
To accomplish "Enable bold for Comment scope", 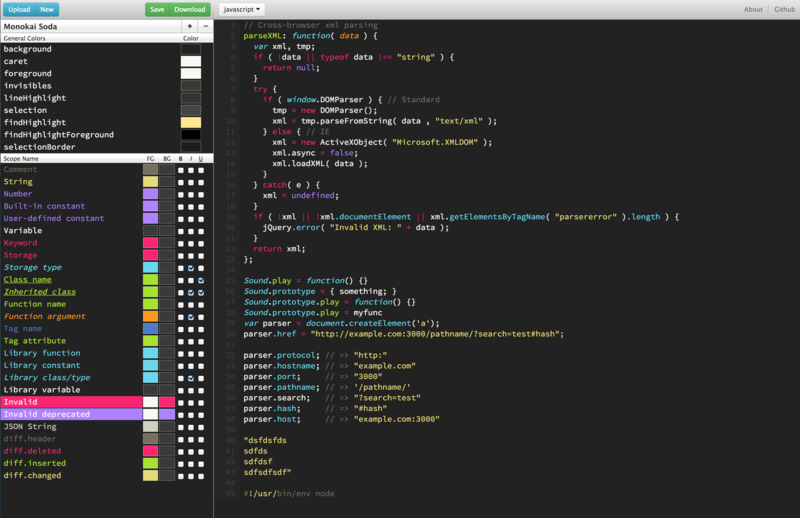I will point(181,170).
